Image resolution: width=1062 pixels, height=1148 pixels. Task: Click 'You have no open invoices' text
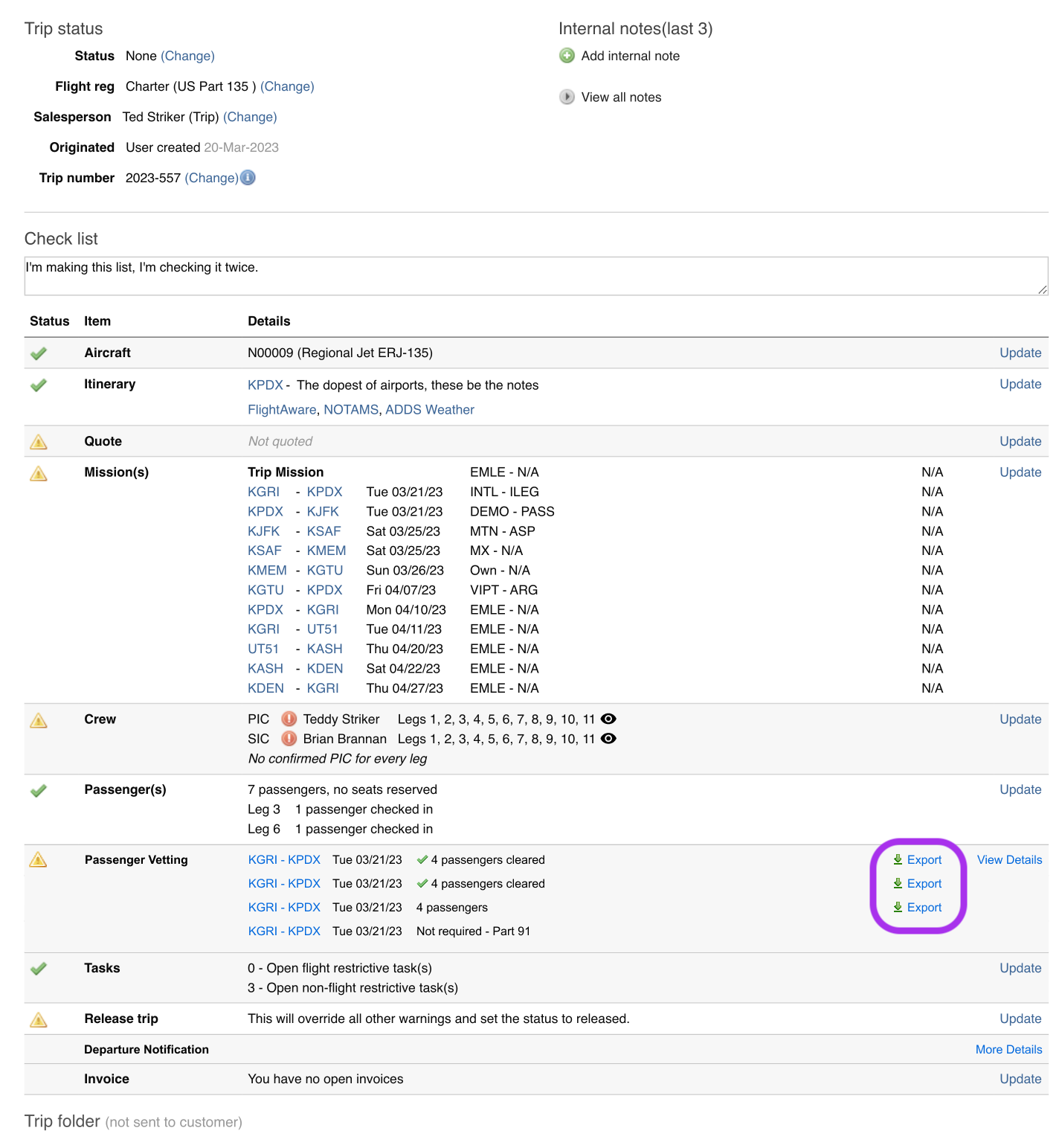click(326, 1079)
